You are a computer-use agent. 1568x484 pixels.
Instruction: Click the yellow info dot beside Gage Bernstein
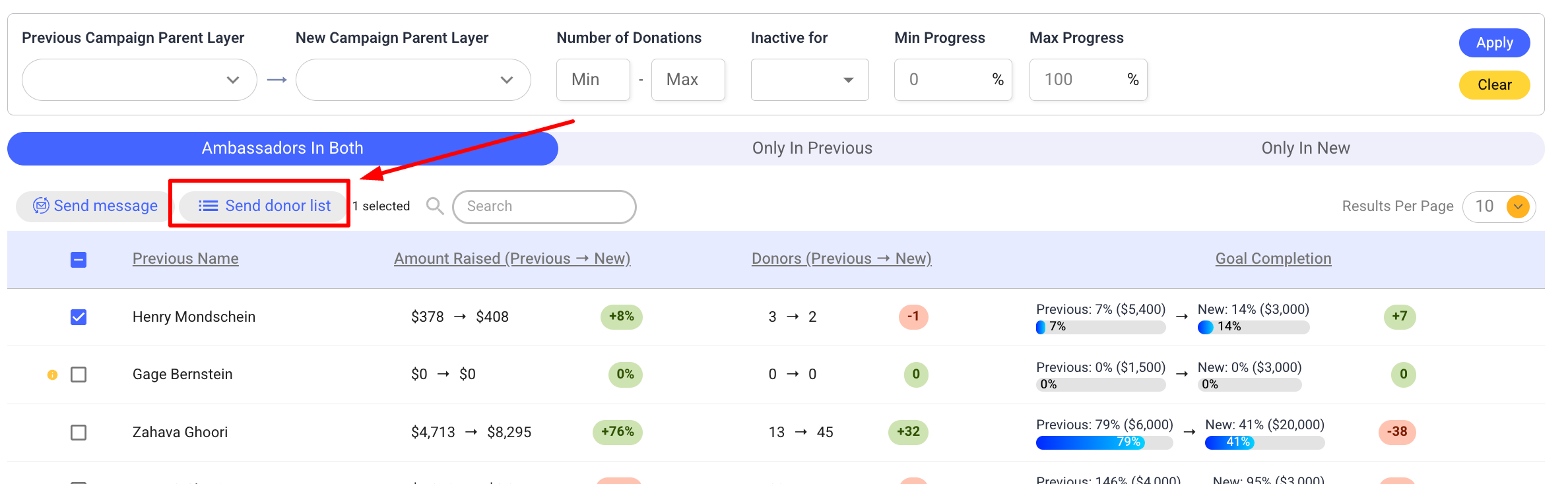53,375
